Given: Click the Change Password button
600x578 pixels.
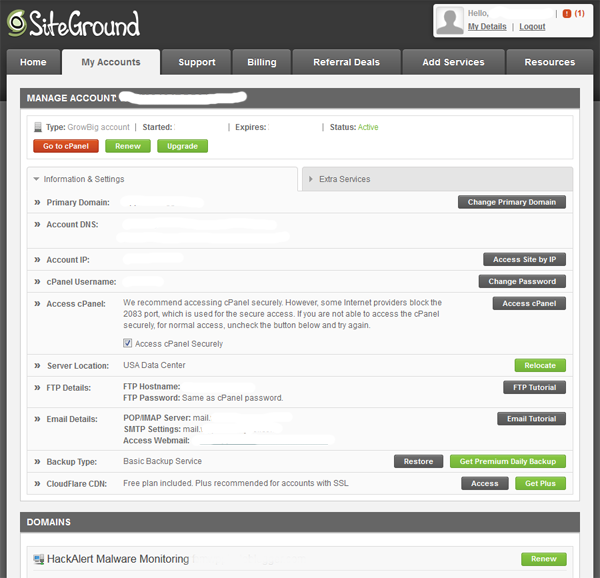Looking at the screenshot, I should click(x=522, y=282).
